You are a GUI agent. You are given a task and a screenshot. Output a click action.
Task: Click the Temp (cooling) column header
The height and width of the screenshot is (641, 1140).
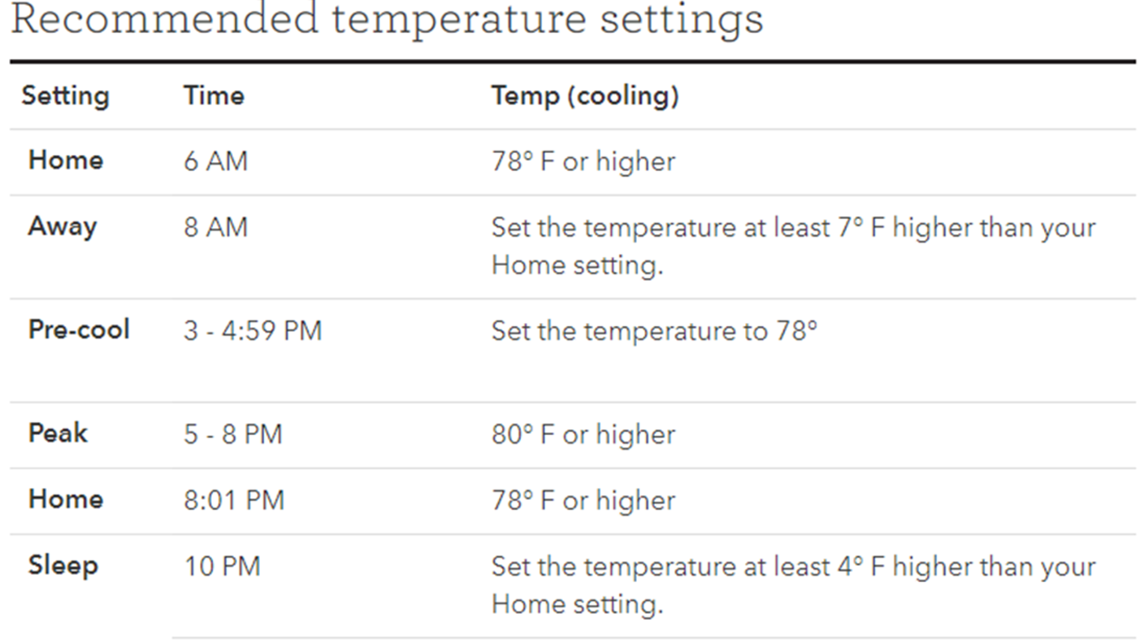point(585,96)
